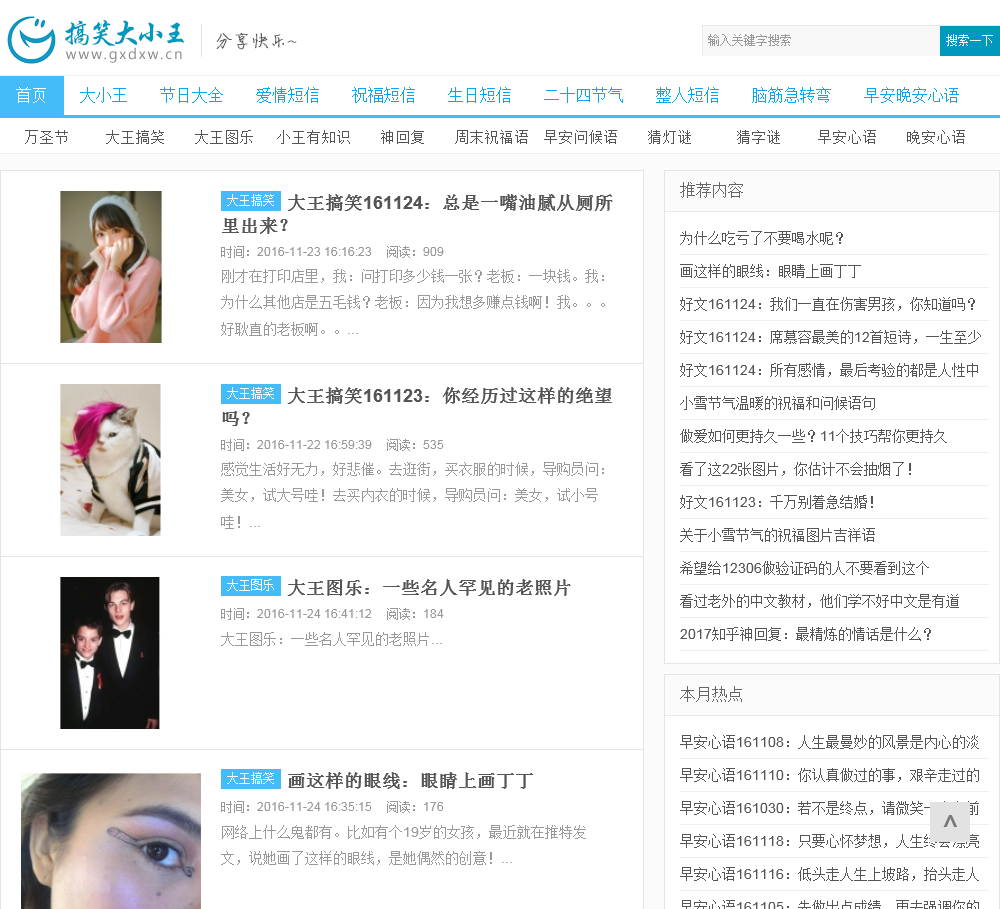Click the 大王搞笑 tag on the 161124 article
Image resolution: width=1000 pixels, height=909 pixels.
251,200
